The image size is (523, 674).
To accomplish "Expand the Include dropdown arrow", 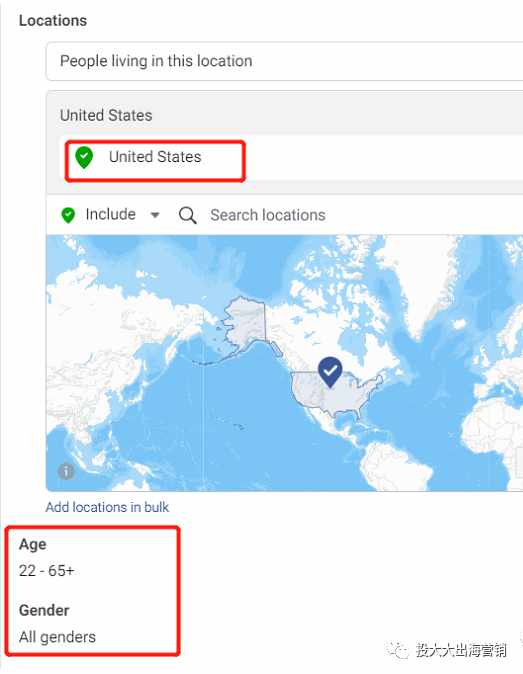I will pos(155,214).
